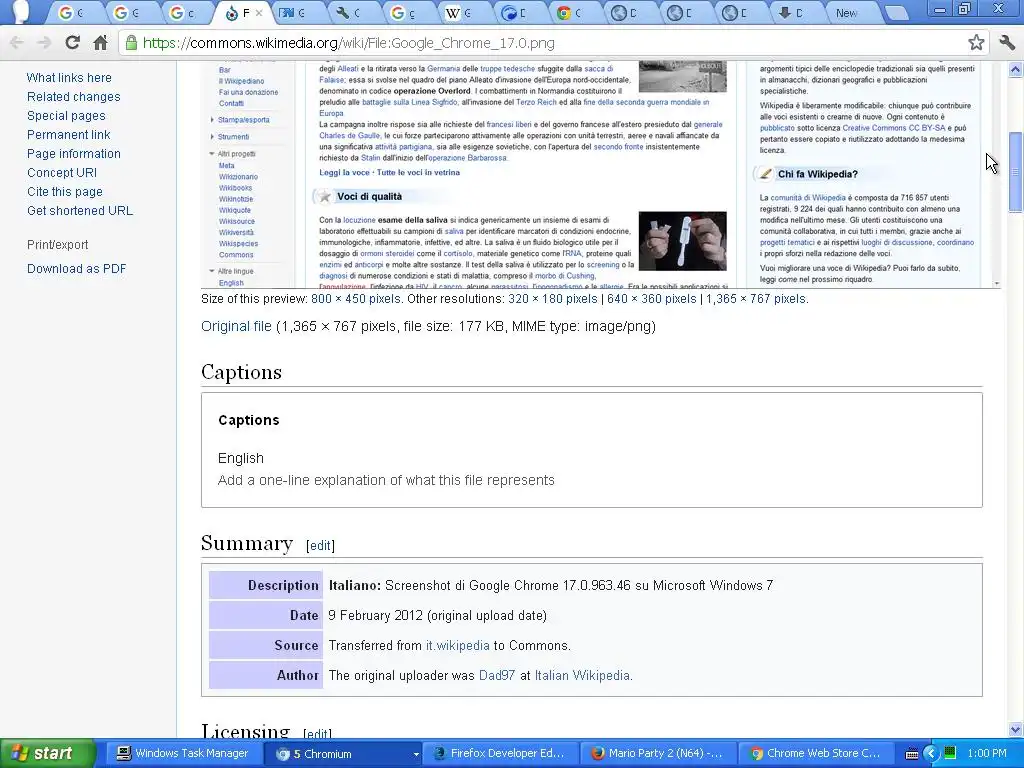This screenshot has height=768, width=1024.
Task: Switch to the Wikipedia W tab
Action: (x=460, y=12)
